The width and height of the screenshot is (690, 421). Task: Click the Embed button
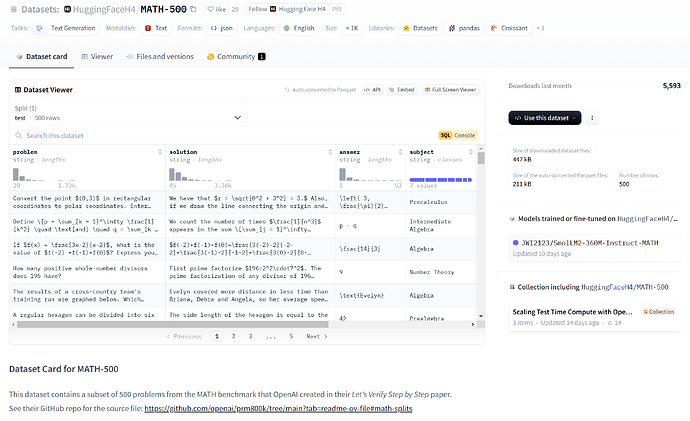pyautogui.click(x=402, y=89)
